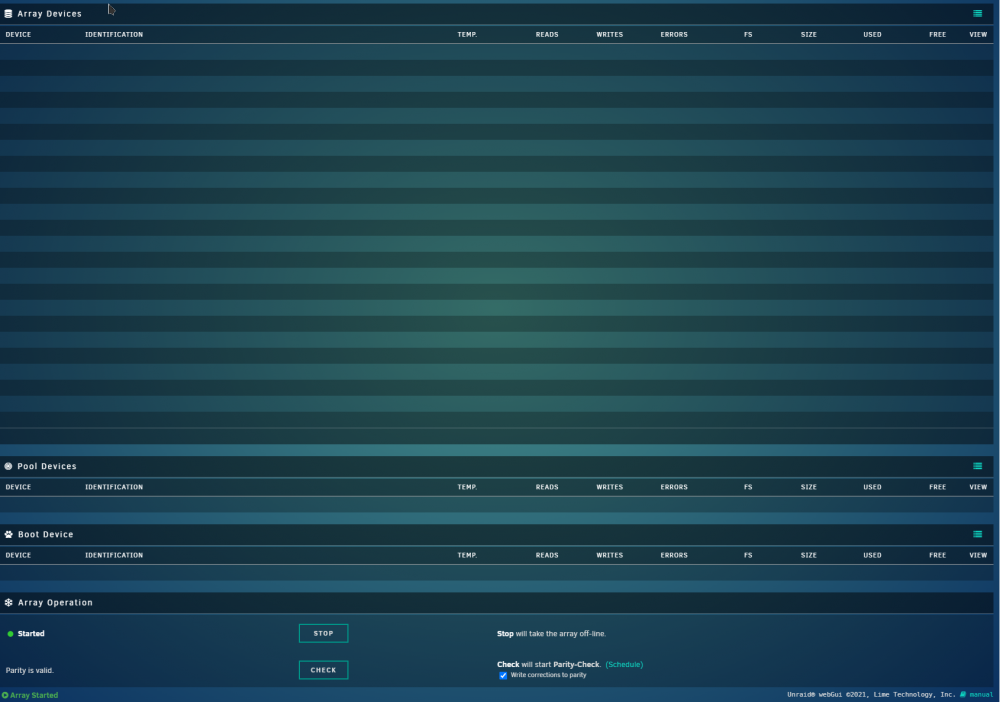The width and height of the screenshot is (1000, 702).
Task: Click DEVICE column header in Array Devices
Action: [x=18, y=34]
